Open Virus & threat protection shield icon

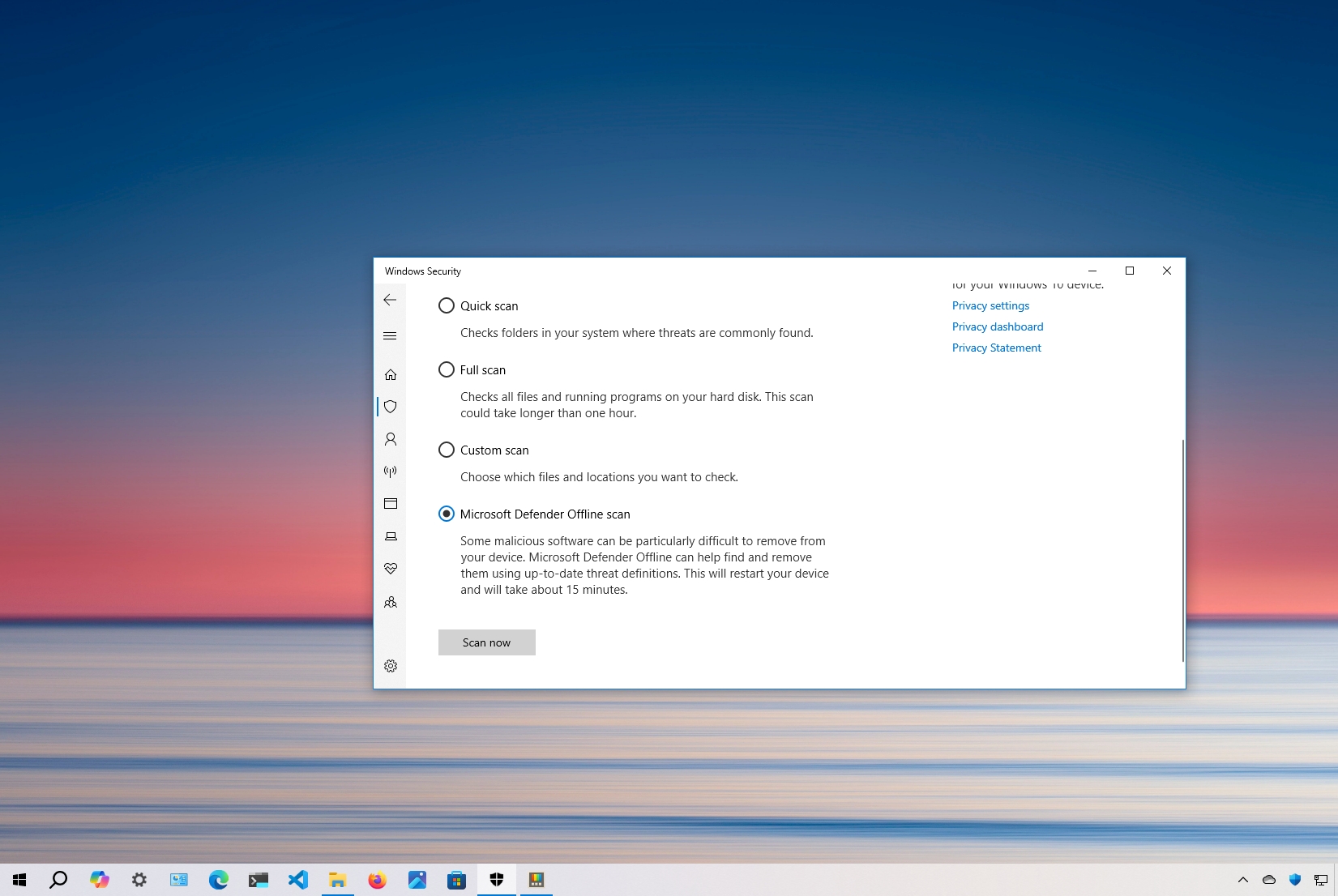[390, 407]
